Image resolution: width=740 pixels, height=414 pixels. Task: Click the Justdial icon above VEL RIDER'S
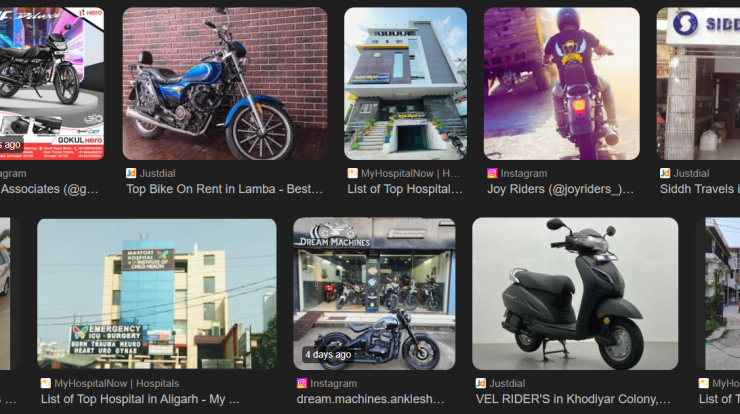pyautogui.click(x=481, y=383)
